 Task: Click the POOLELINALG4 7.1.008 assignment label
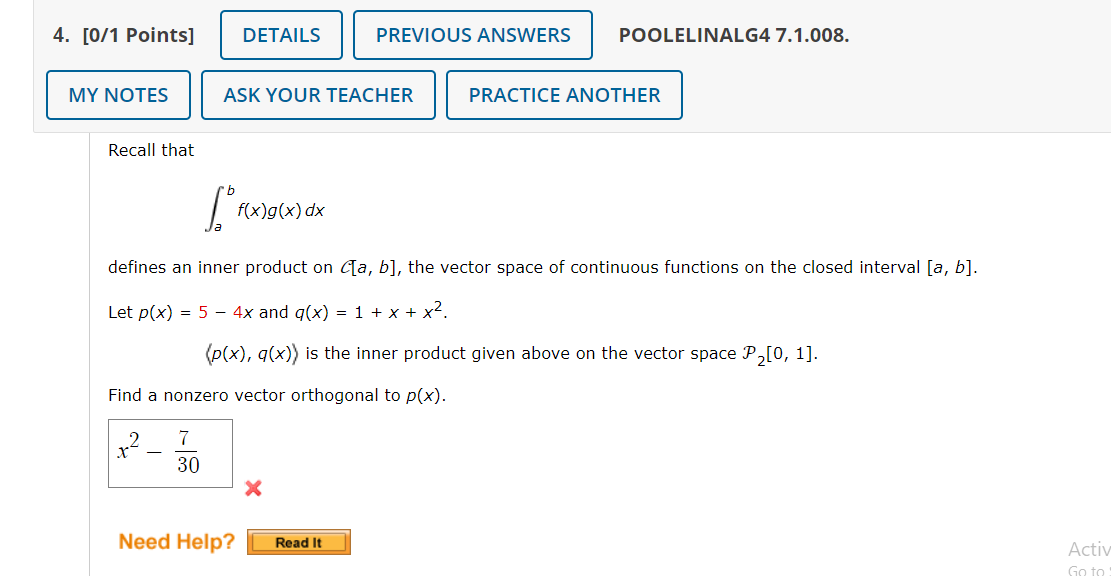[x=735, y=35]
